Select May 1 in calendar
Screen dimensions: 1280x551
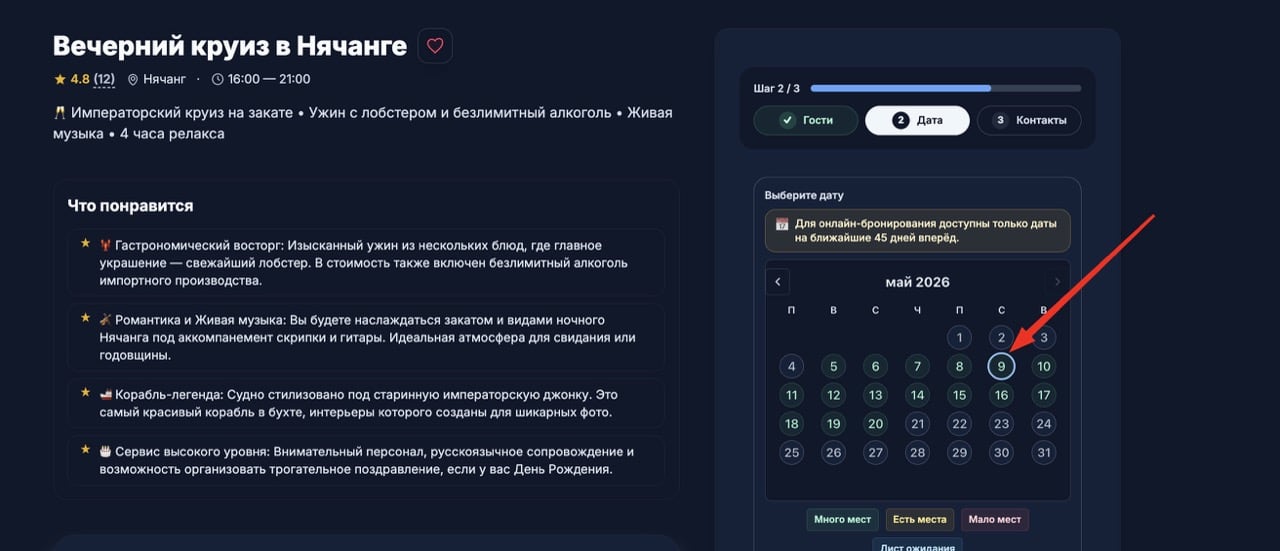(959, 338)
